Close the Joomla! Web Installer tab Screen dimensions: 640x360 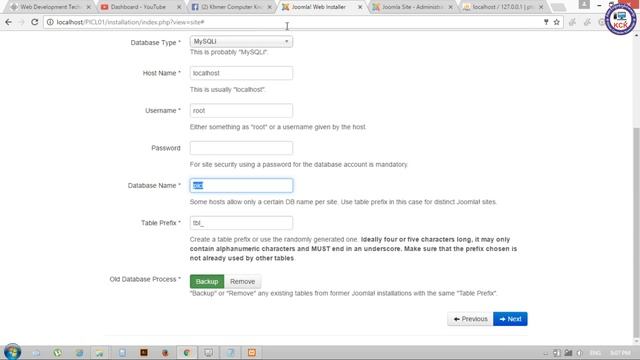360,7
